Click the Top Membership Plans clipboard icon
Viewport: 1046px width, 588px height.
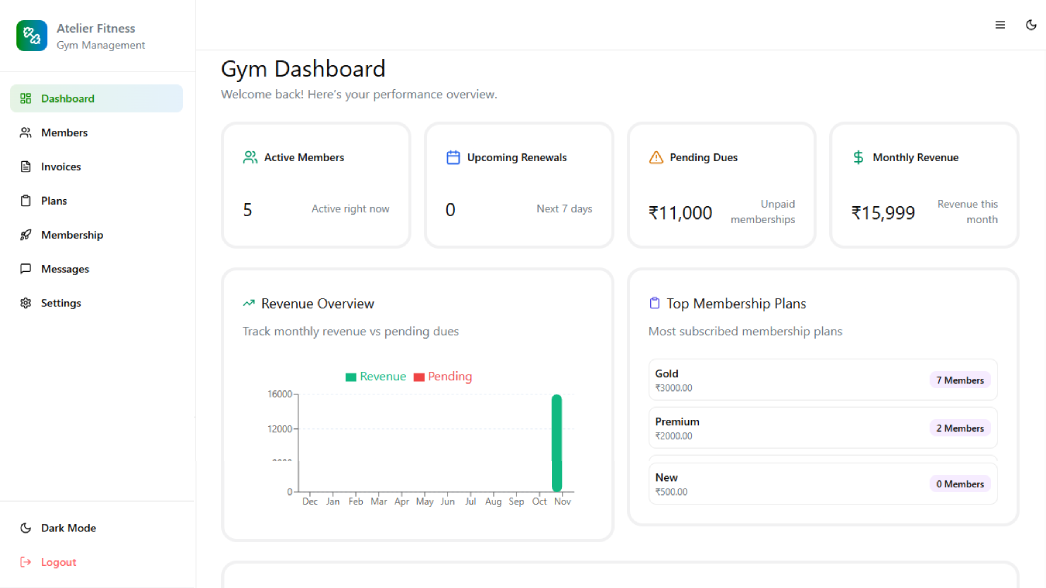(655, 303)
